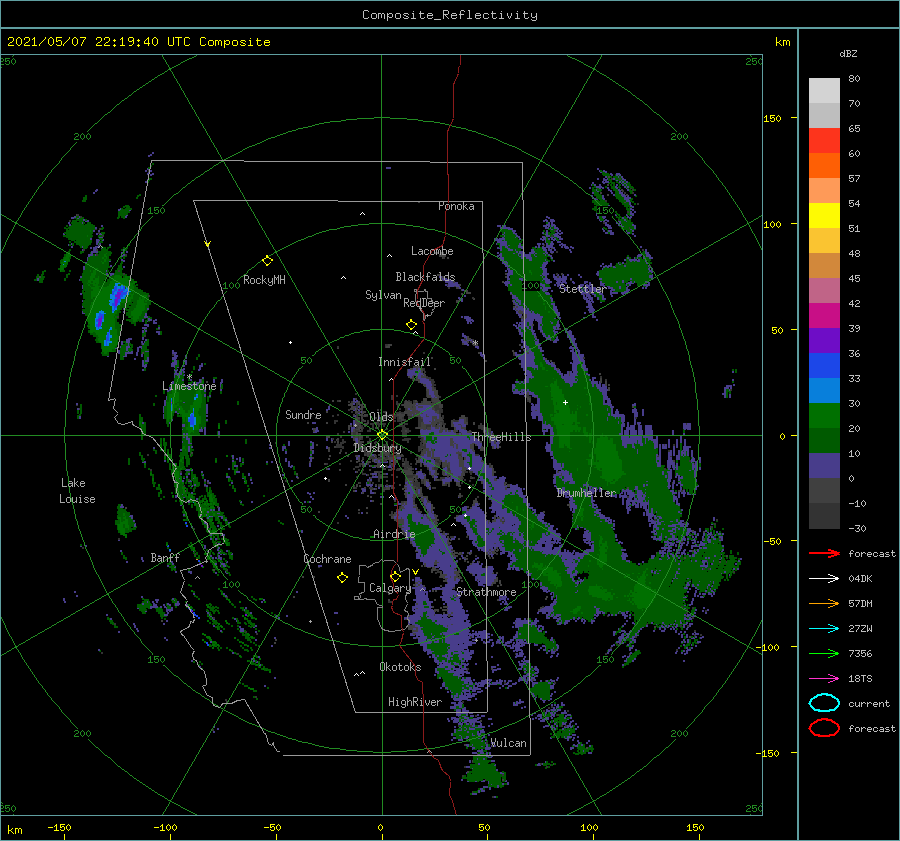Click the ThreeHills label
The width and height of the screenshot is (900, 841).
(501, 437)
